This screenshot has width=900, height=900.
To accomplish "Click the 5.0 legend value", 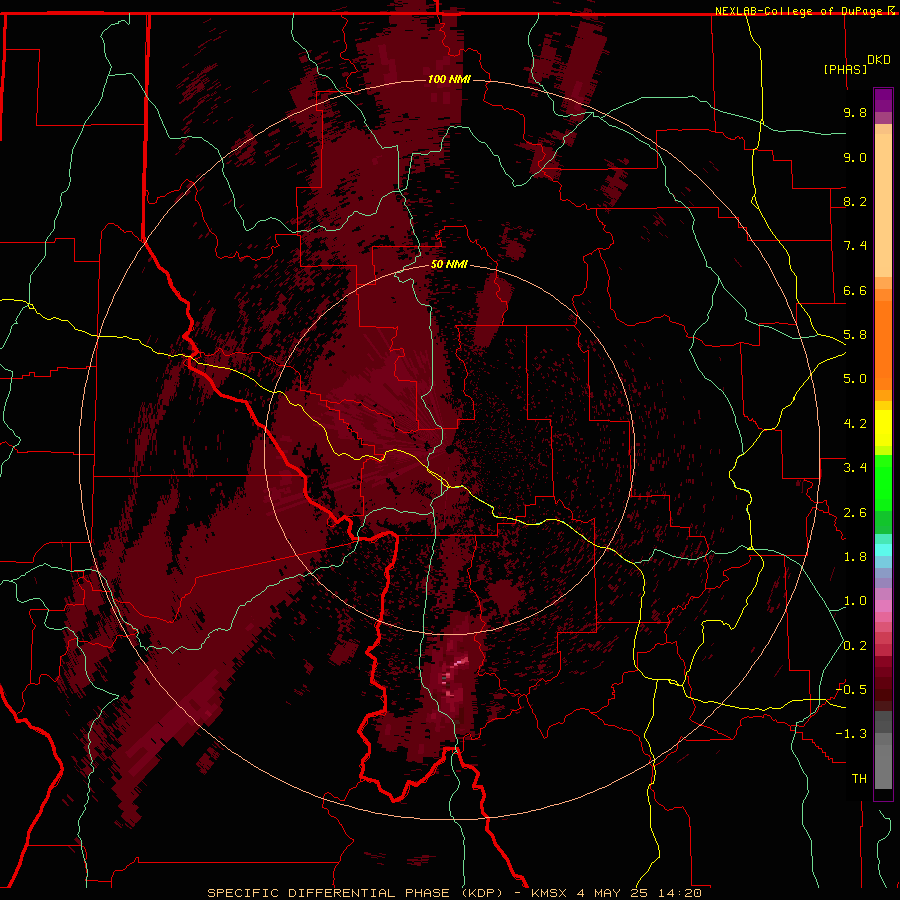I will click(x=855, y=379).
